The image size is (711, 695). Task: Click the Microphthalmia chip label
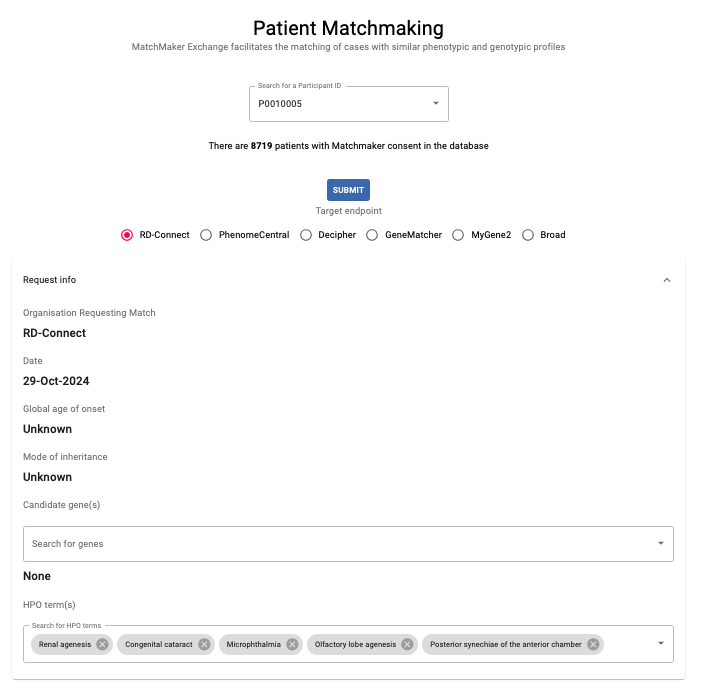pos(251,645)
